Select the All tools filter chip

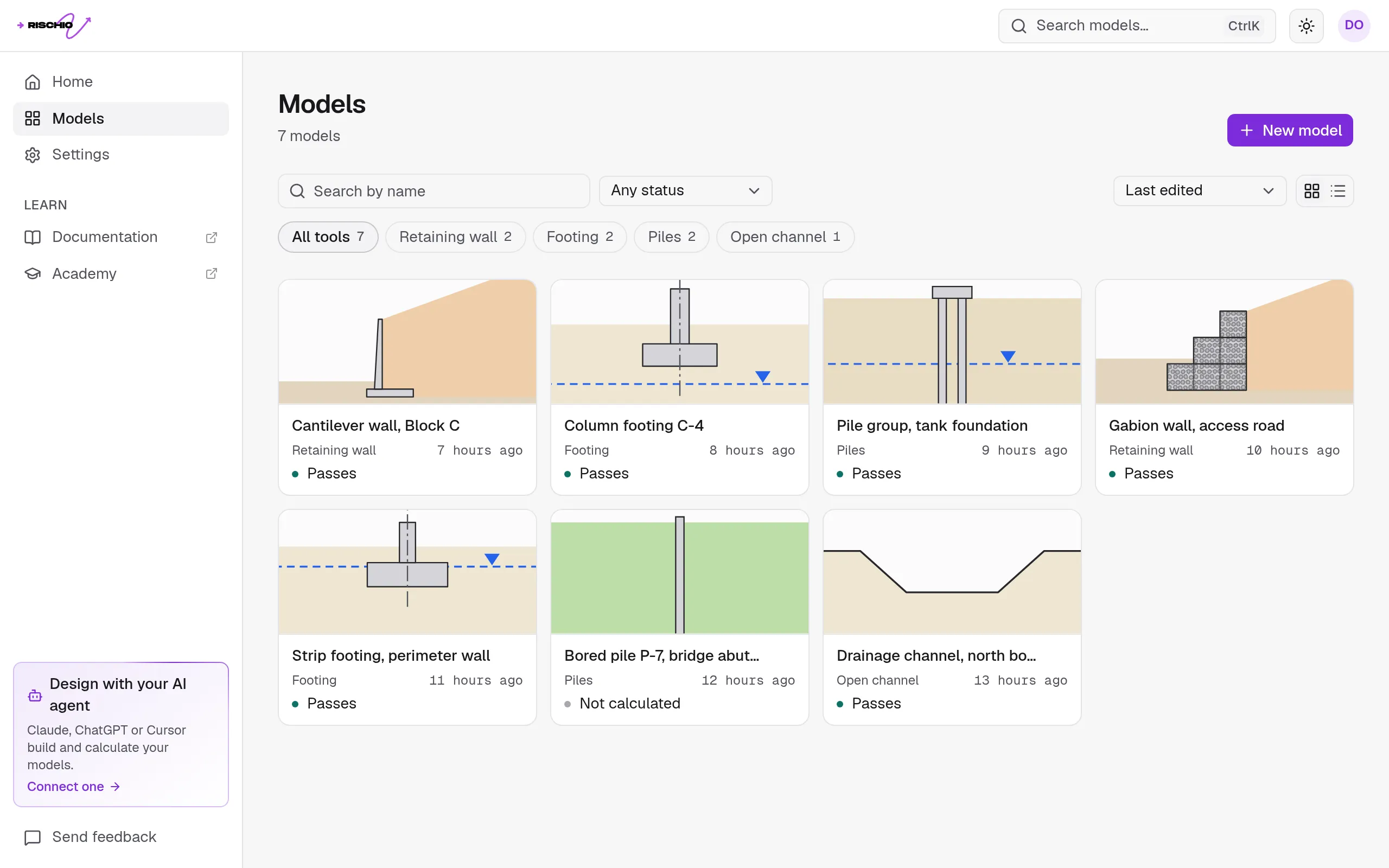[328, 237]
